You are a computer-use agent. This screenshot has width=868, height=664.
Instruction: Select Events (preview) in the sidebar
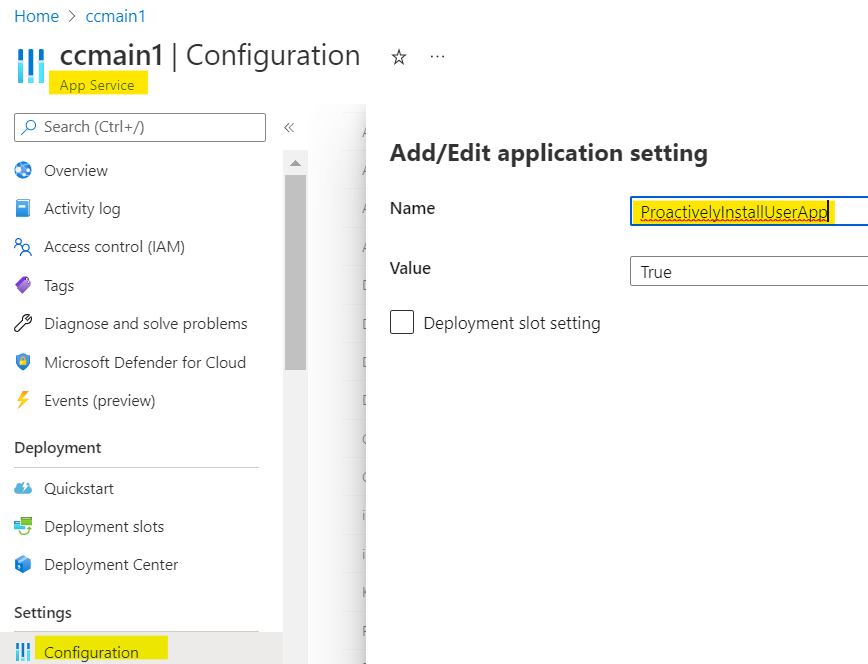[x=100, y=400]
